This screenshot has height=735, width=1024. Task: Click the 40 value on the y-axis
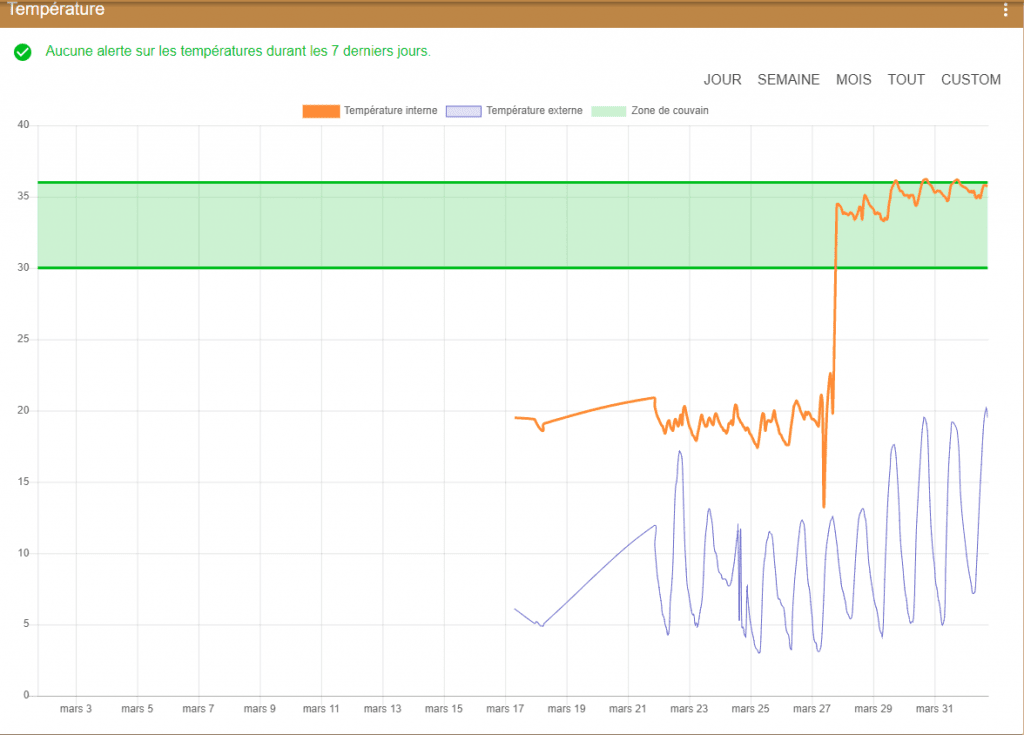click(x=24, y=125)
